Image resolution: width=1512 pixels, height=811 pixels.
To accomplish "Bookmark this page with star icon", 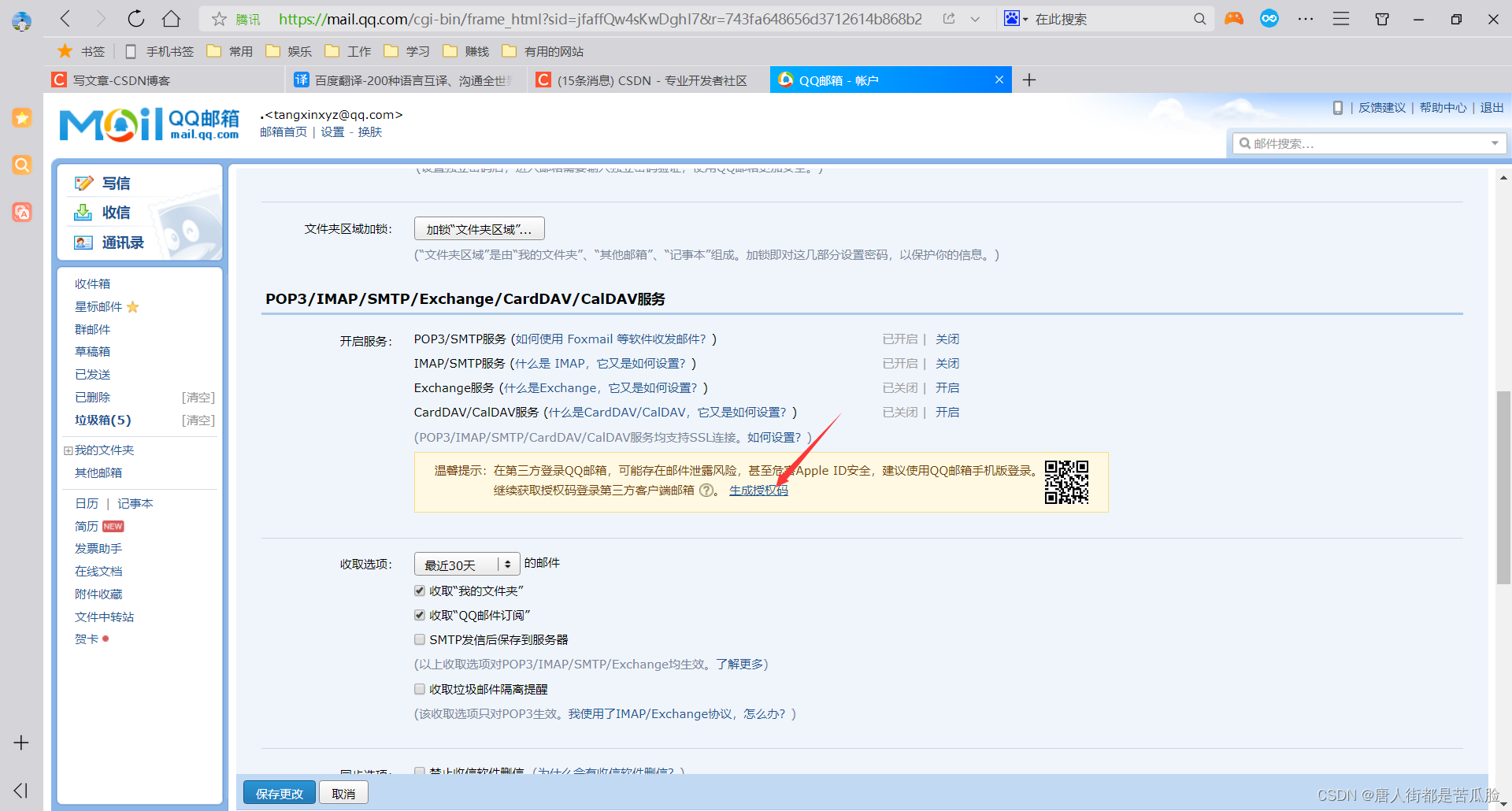I will pos(219,19).
